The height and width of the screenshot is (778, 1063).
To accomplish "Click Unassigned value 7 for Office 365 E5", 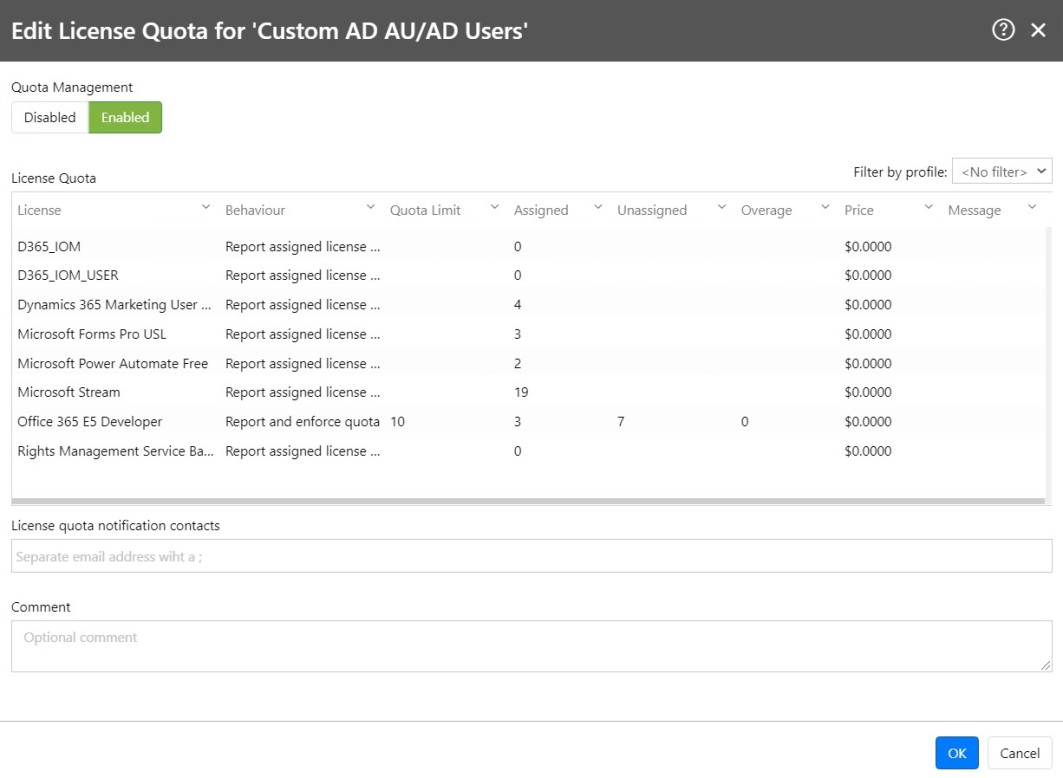I will [620, 422].
